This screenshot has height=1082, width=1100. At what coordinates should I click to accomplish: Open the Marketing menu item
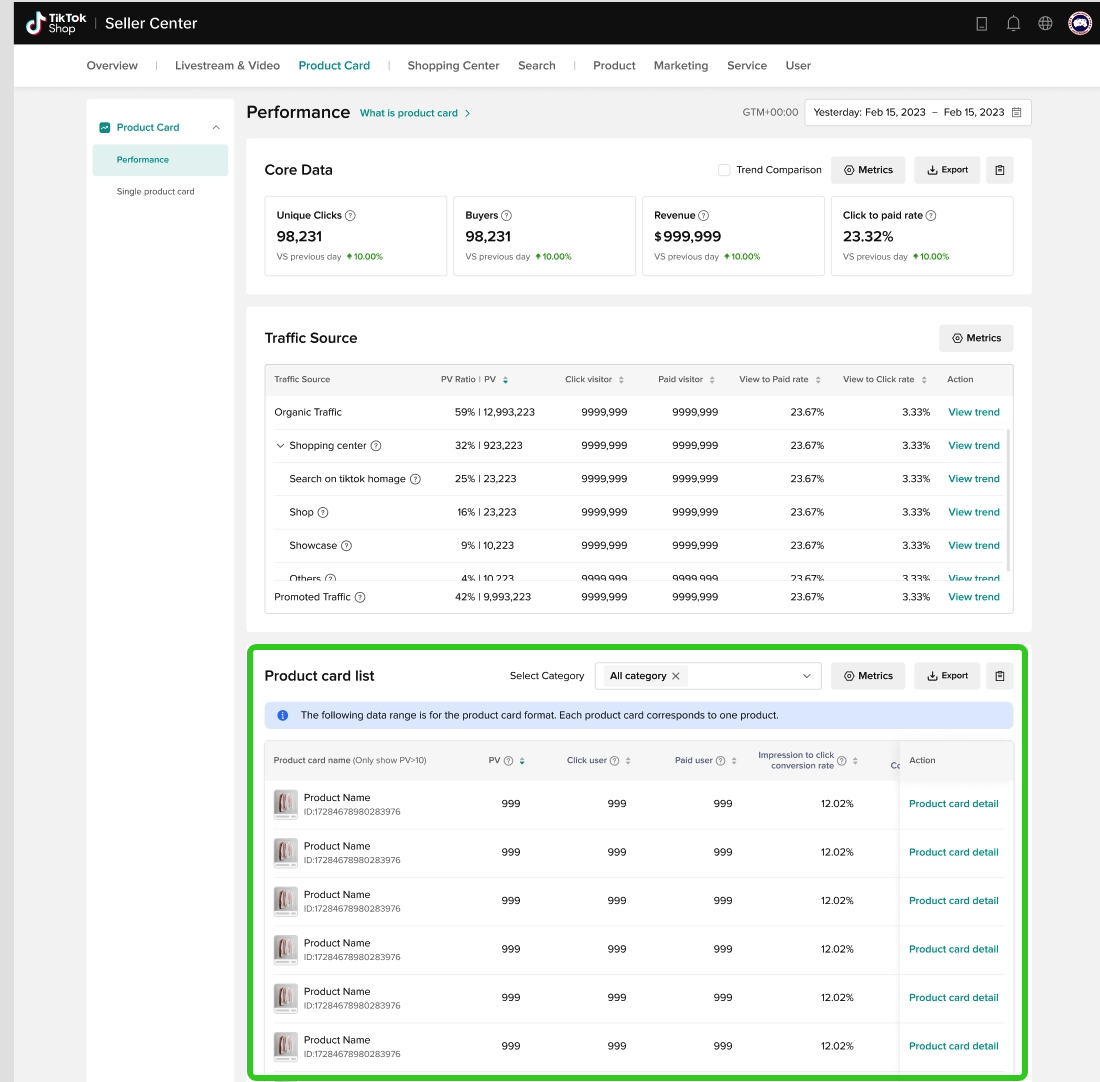[x=680, y=66]
